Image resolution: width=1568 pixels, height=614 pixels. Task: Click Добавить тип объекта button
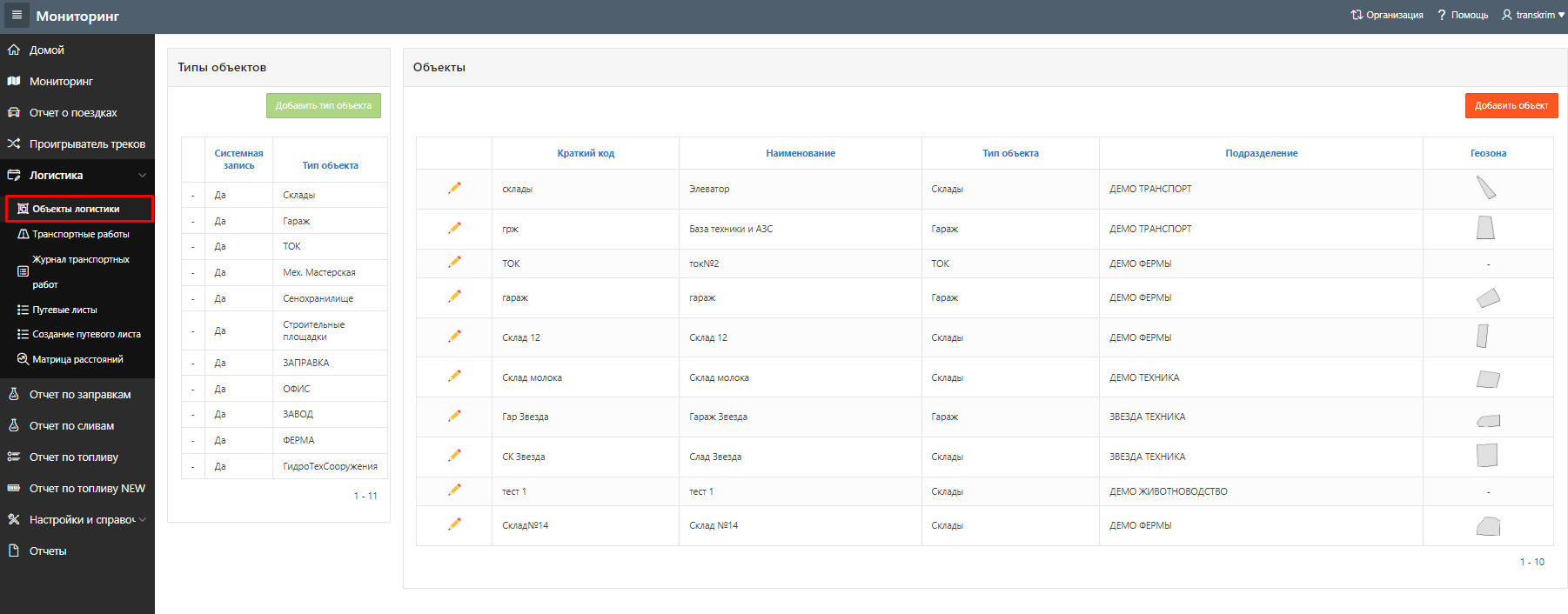click(323, 105)
